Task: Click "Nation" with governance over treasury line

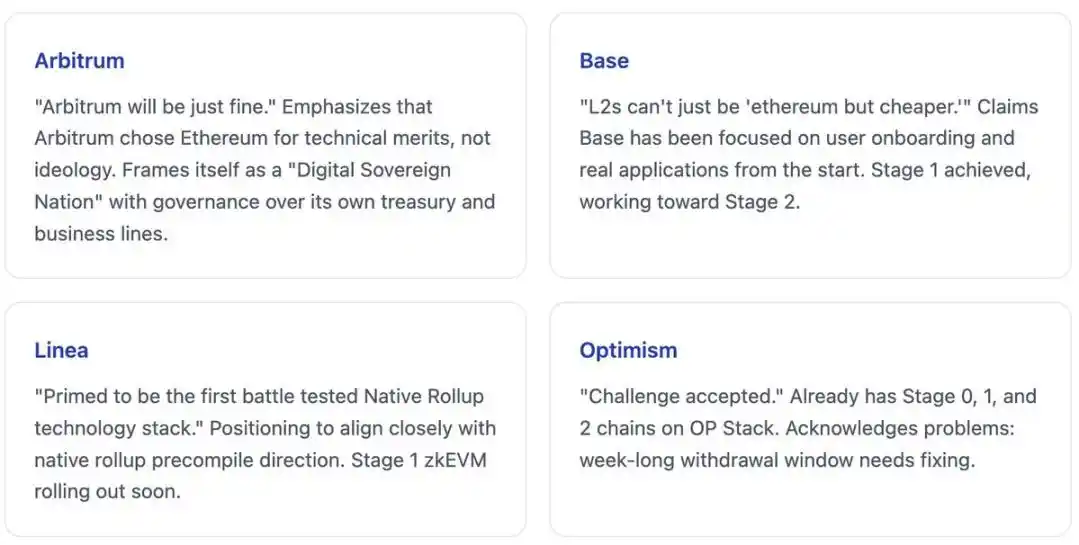Action: click(x=264, y=202)
